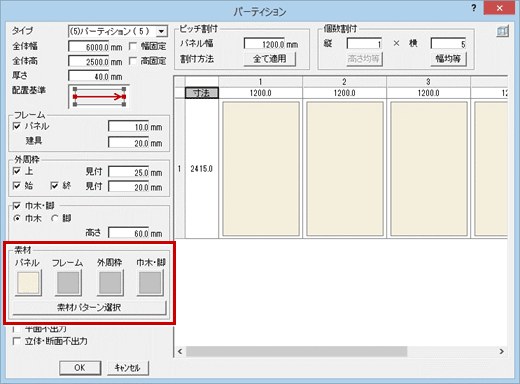Open the フレーム material swatch
The image size is (520, 384).
point(68,283)
